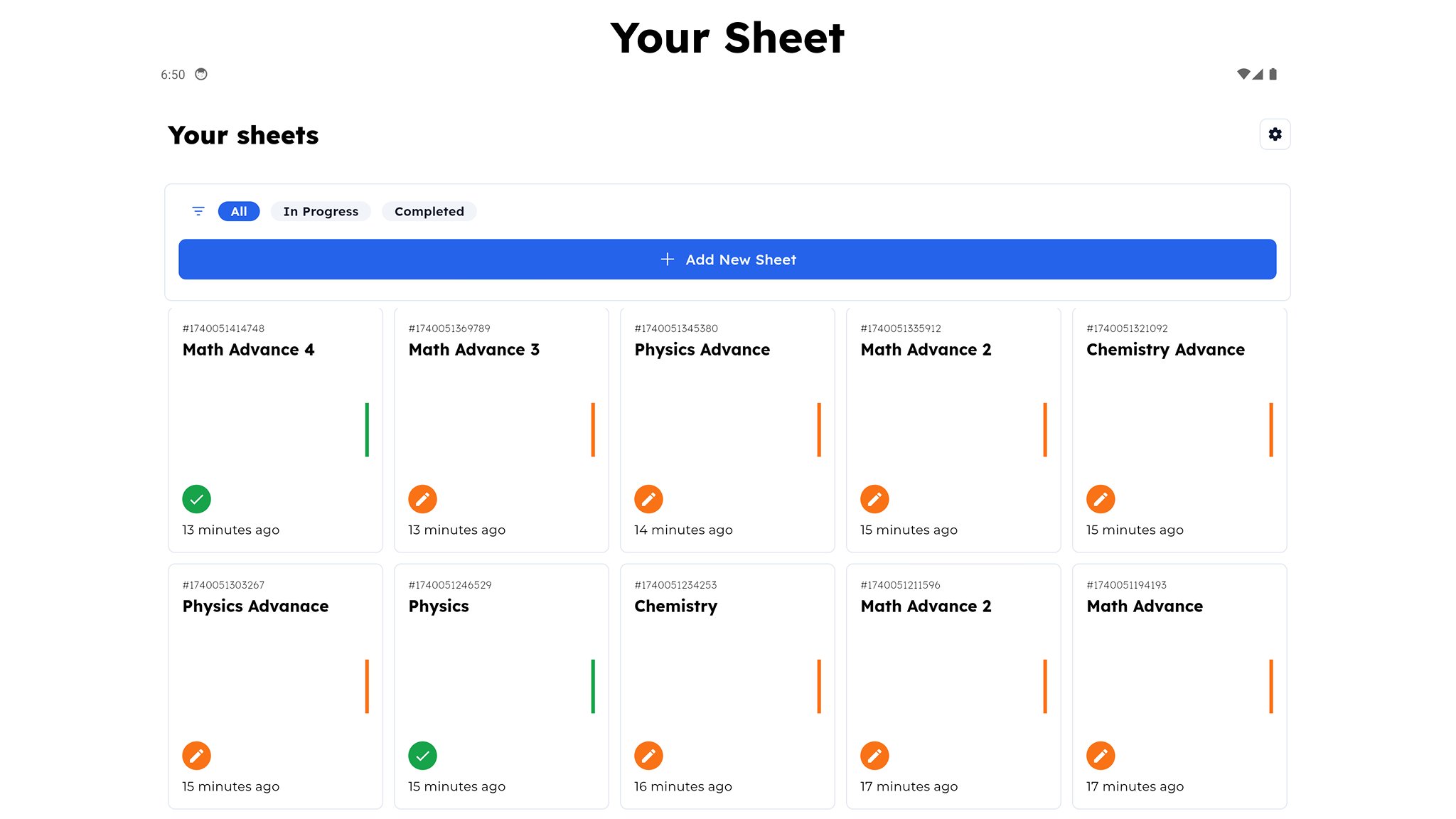The height and width of the screenshot is (819, 1456).
Task: Click the filter lines icon
Action: pyautogui.click(x=198, y=211)
